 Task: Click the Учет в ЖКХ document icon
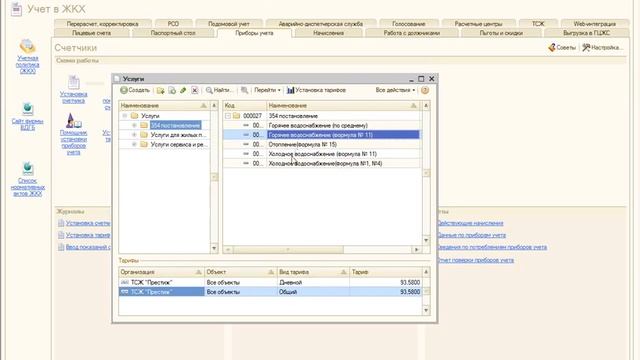tap(16, 9)
